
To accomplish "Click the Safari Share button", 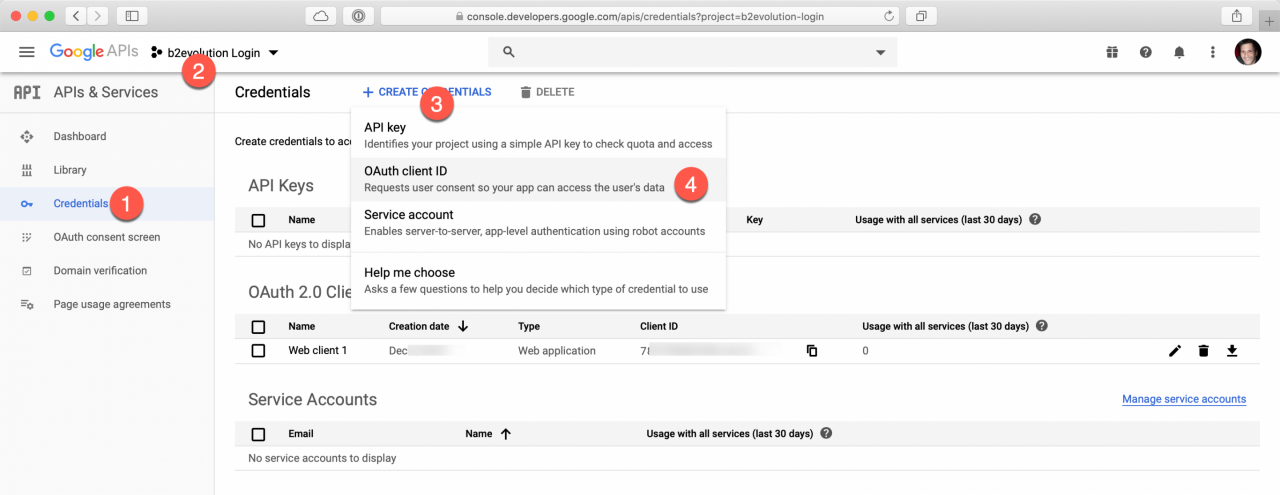I will point(1237,16).
